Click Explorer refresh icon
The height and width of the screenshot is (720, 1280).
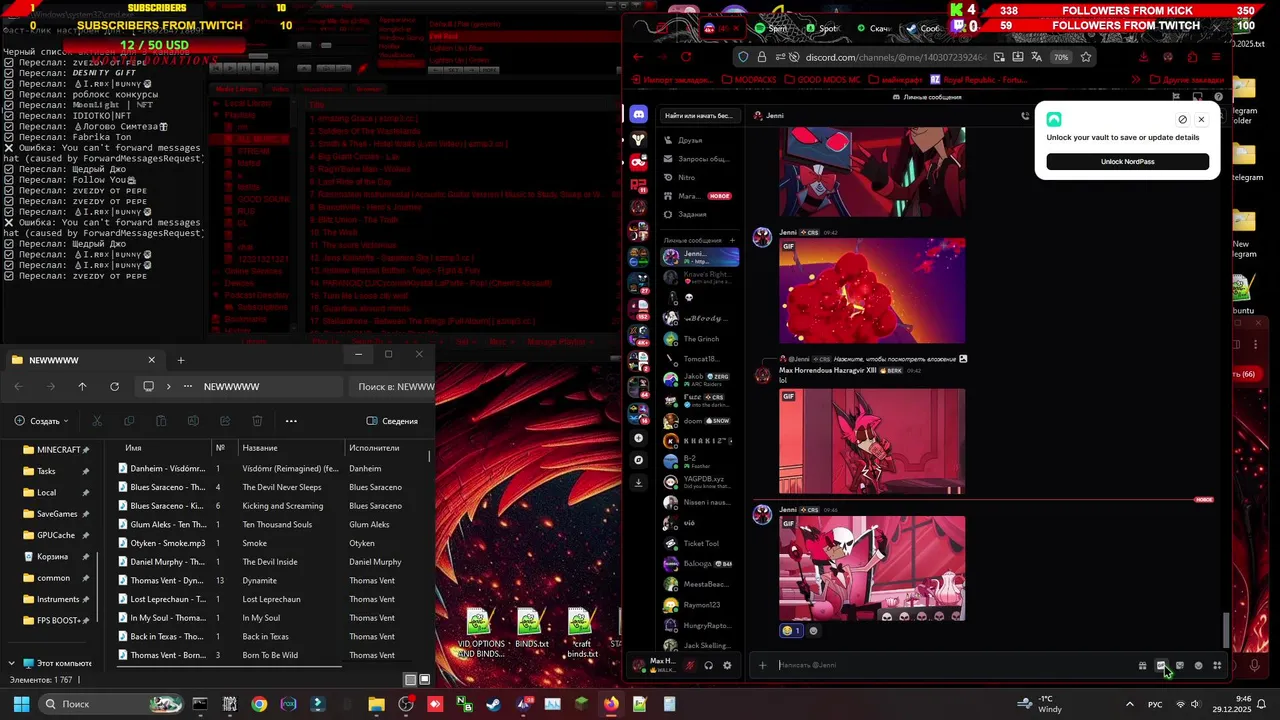tap(114, 386)
